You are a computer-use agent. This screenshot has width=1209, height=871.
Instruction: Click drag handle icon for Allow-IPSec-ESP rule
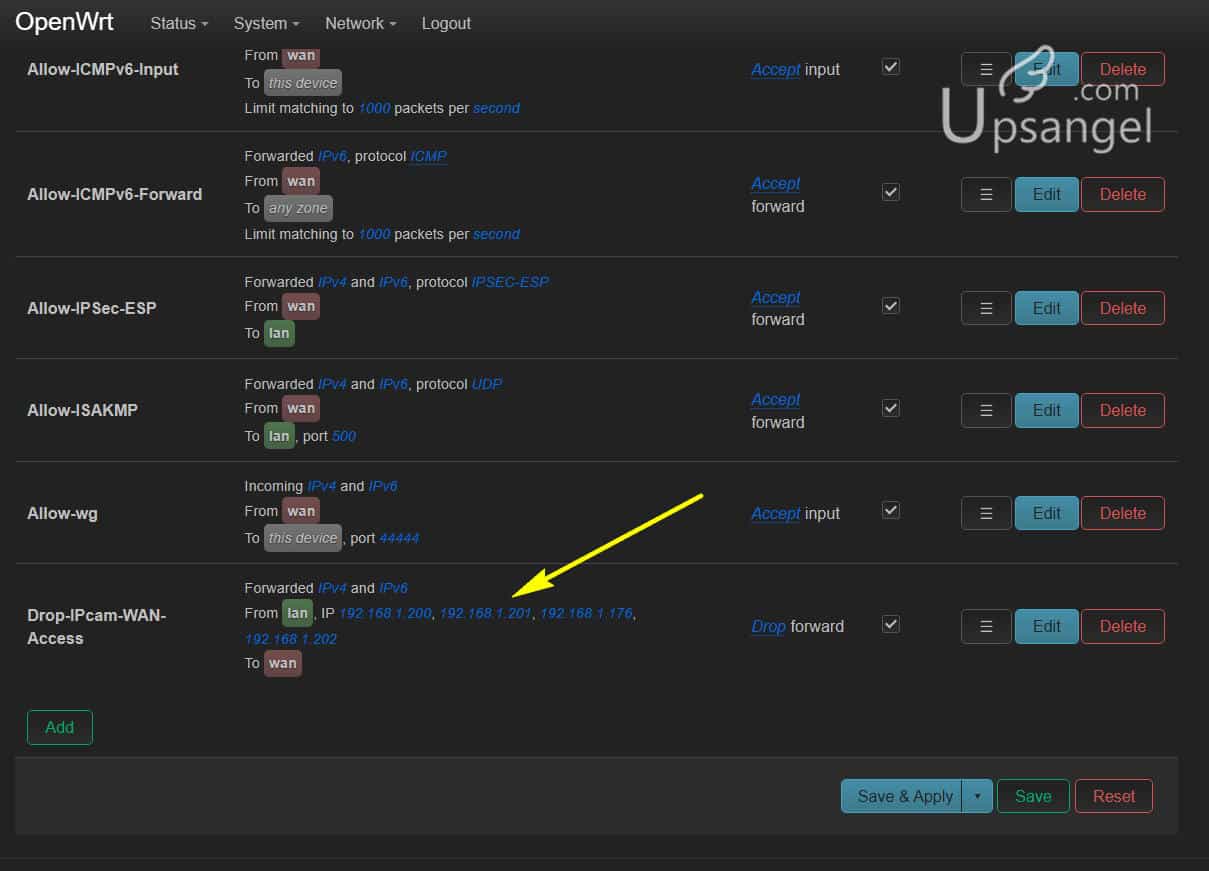[x=986, y=309]
